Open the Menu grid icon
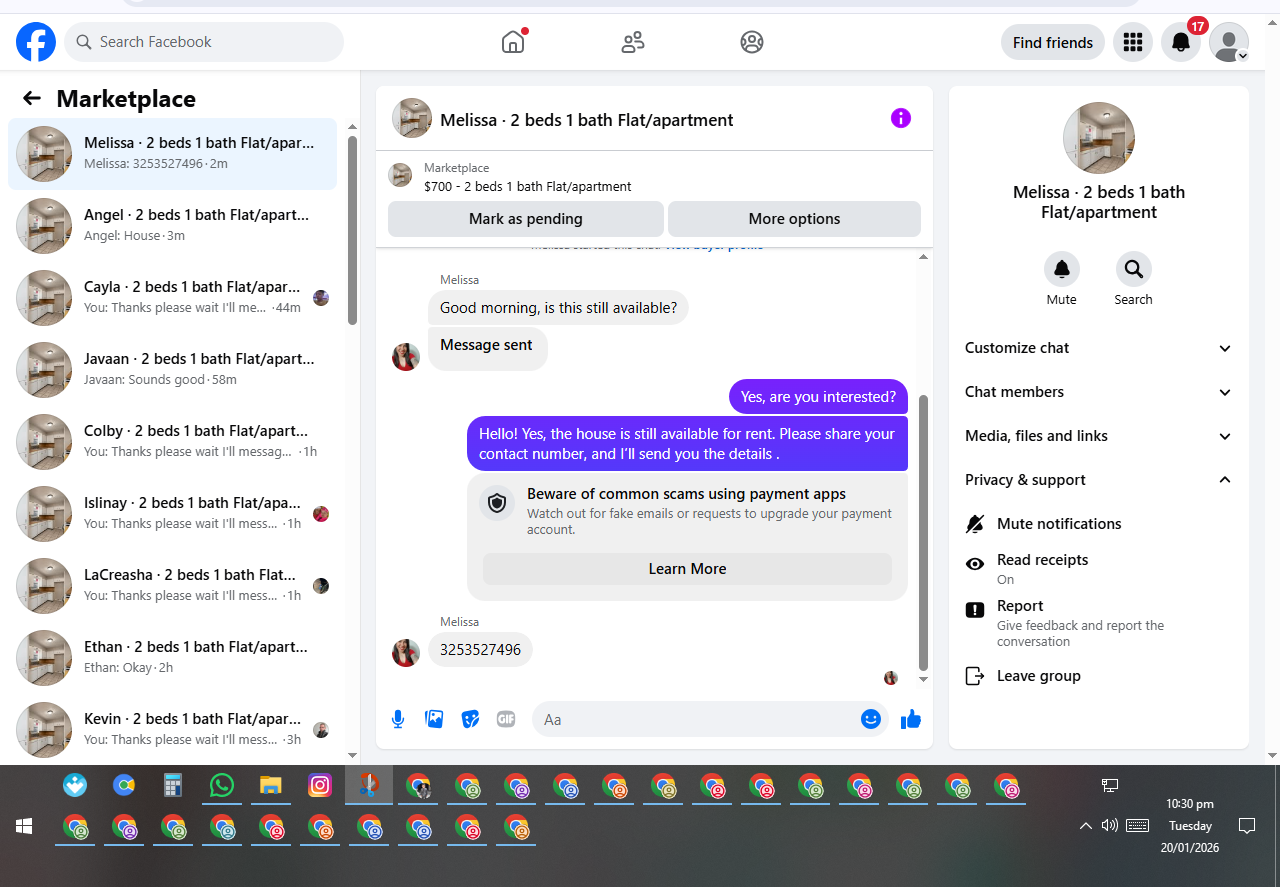Viewport: 1280px width, 887px height. point(1133,42)
